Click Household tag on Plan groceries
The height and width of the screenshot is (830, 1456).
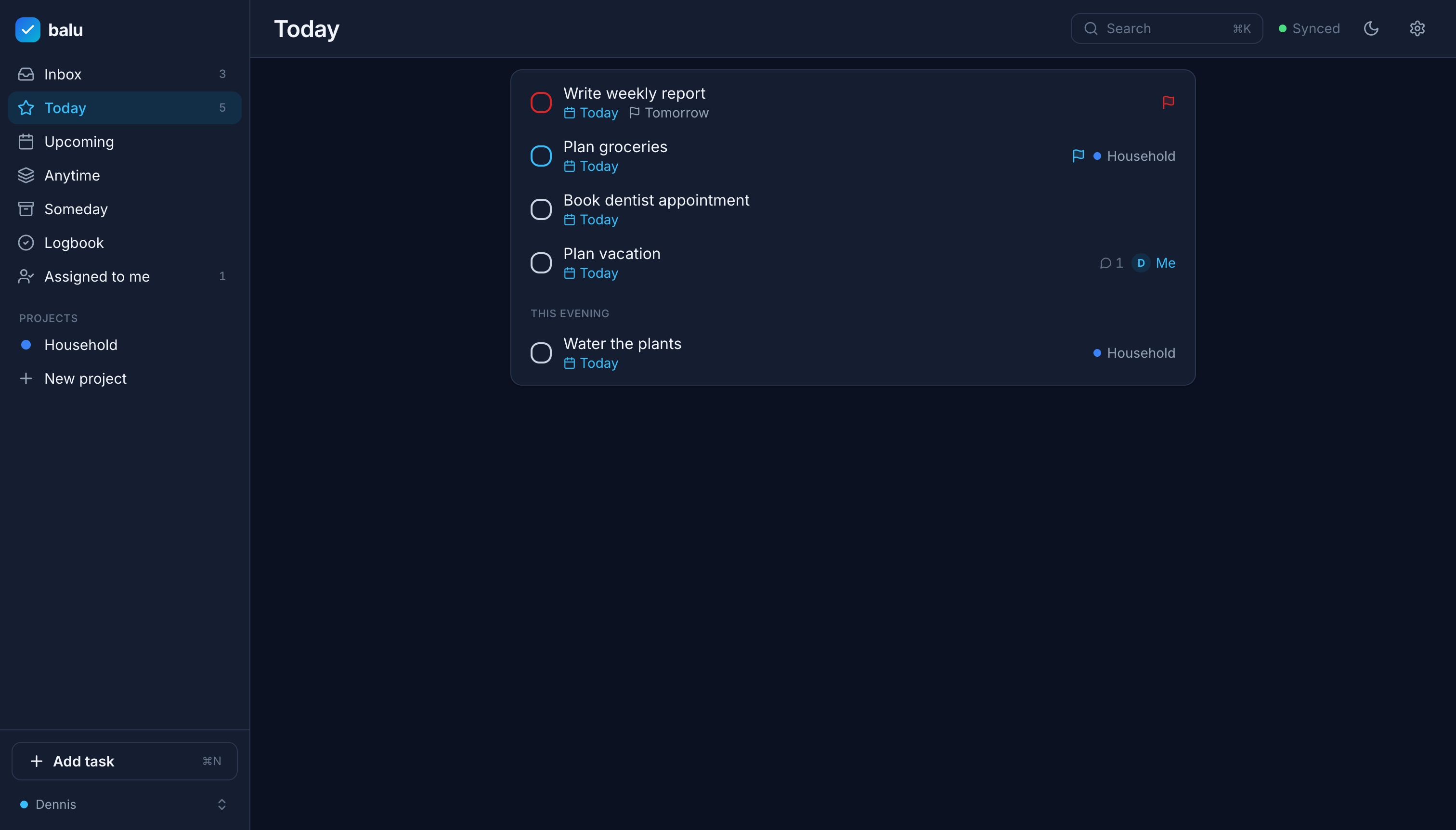[x=1134, y=156]
